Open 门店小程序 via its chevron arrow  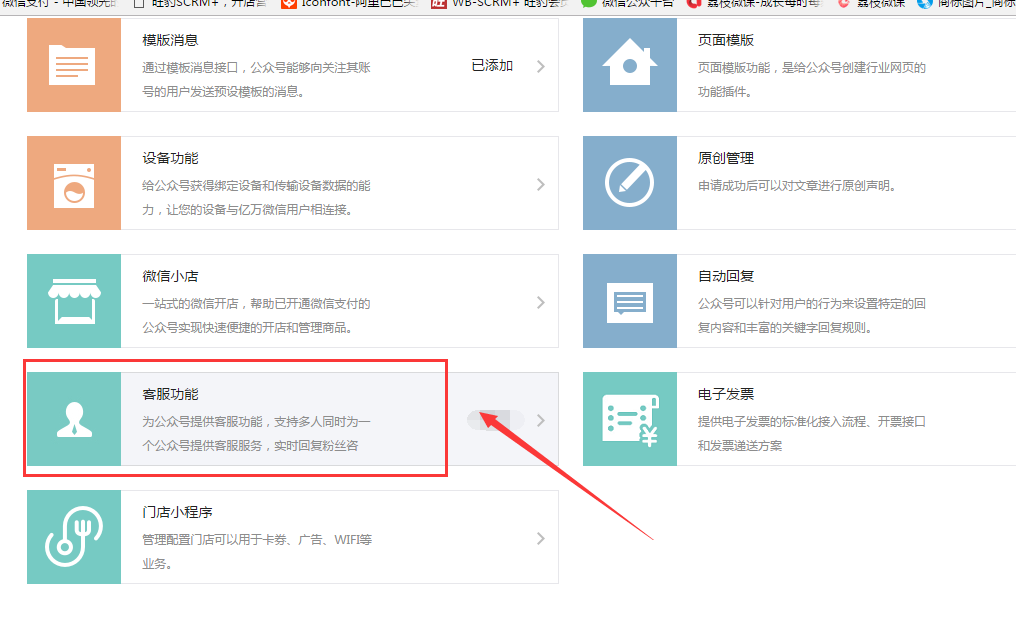(540, 539)
